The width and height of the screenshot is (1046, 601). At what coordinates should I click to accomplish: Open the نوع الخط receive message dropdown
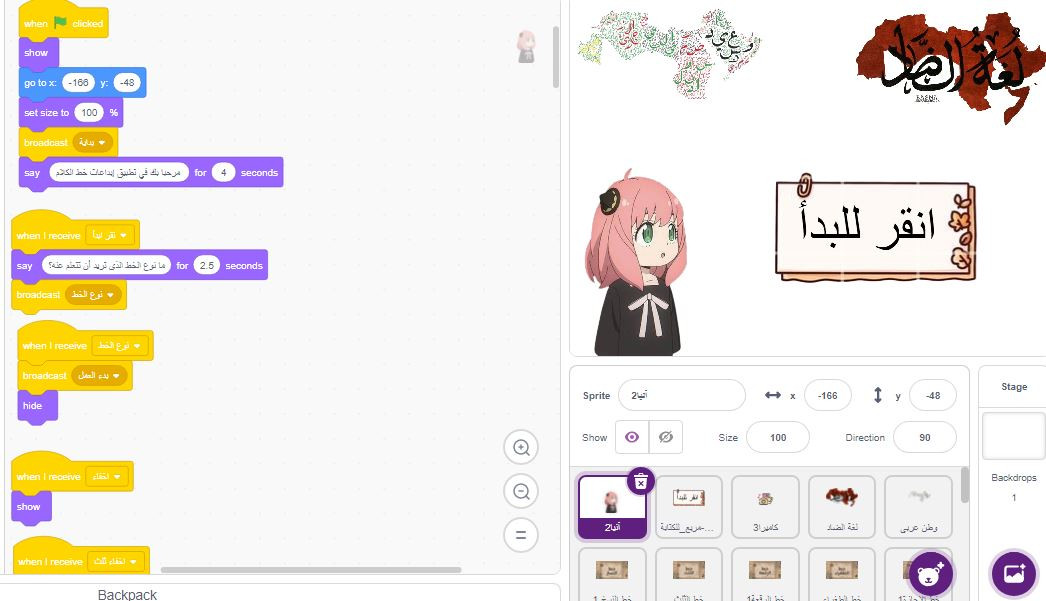click(120, 346)
